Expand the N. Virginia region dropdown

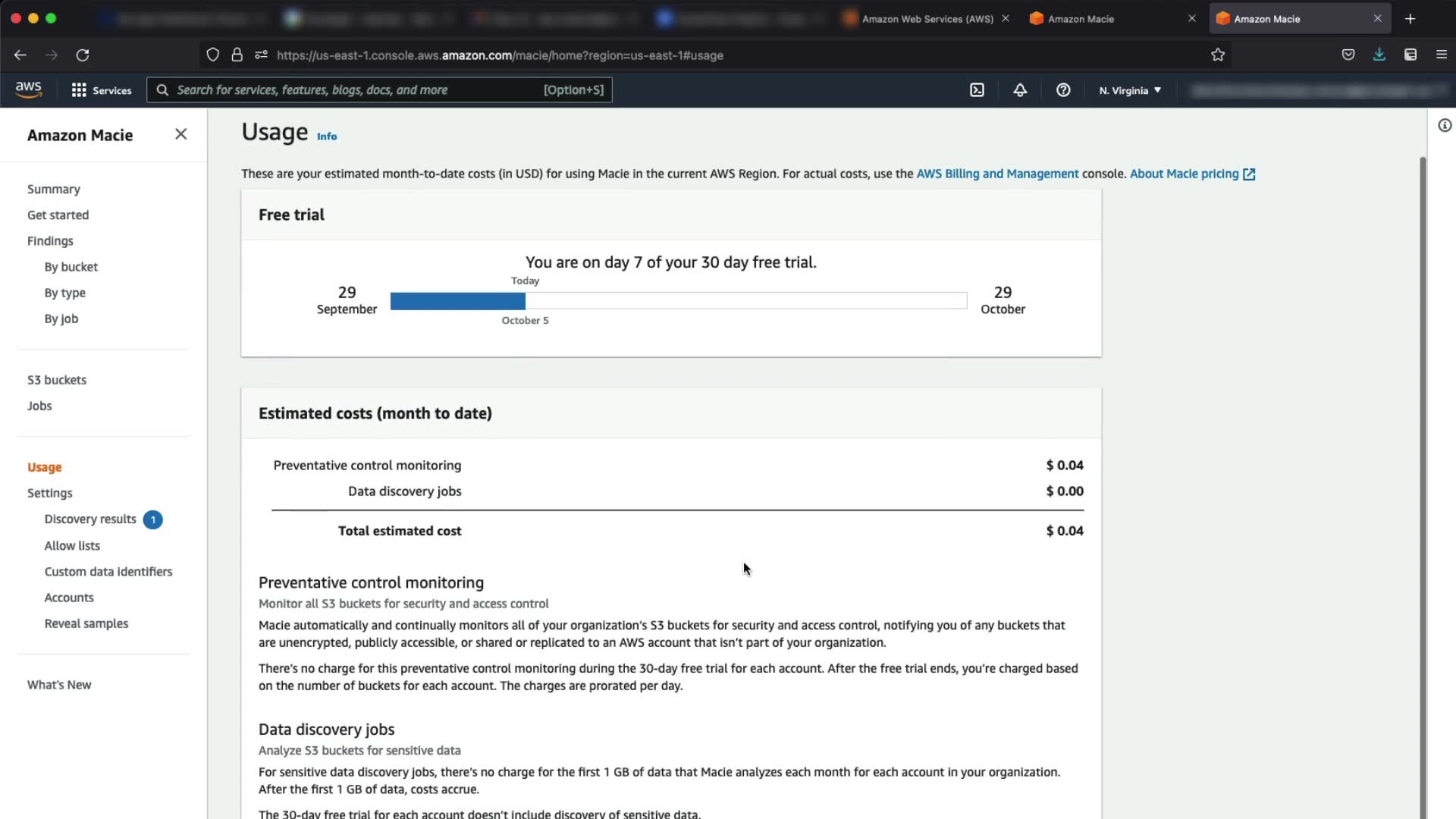click(1130, 90)
